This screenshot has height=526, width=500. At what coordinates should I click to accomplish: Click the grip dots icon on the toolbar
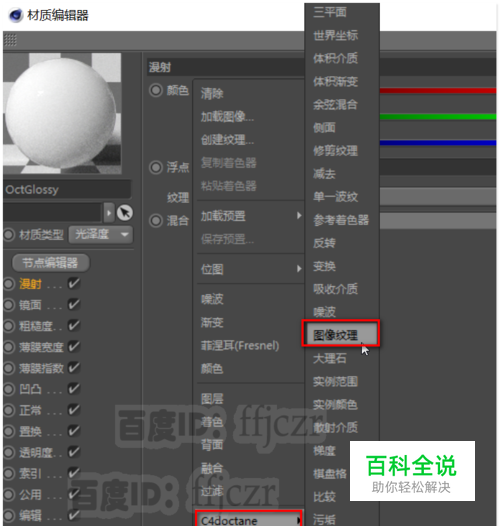pos(10,40)
